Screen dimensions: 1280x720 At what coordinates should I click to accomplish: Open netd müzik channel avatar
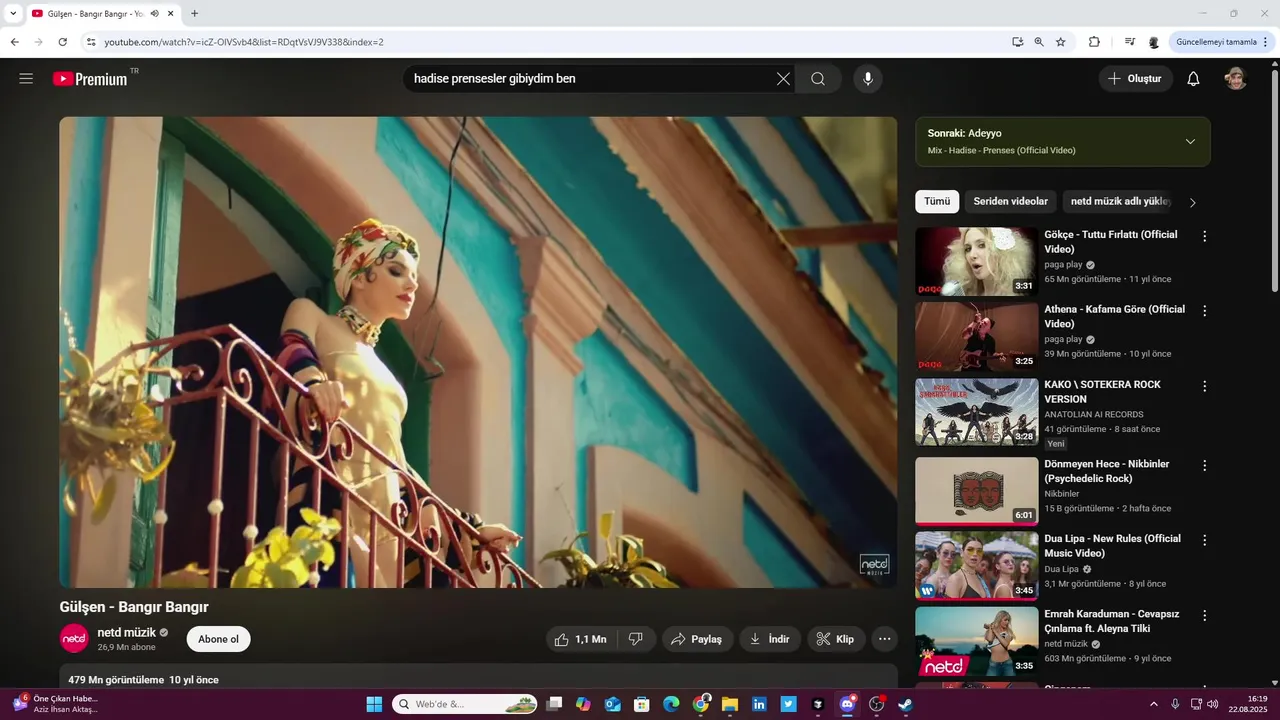[74, 639]
